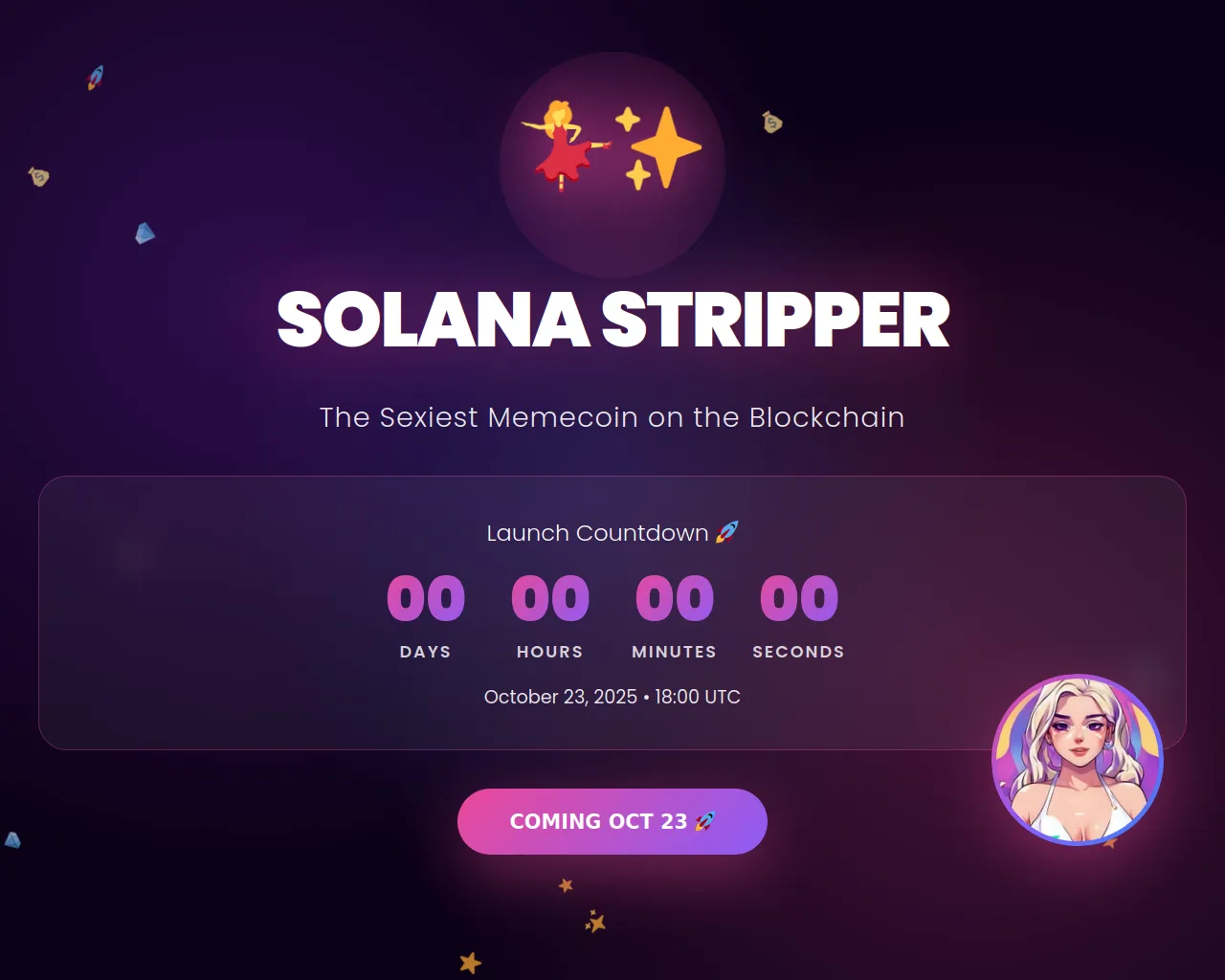This screenshot has height=980, width=1225.
Task: Open the blonde character avatar bubble
Action: 1078,760
